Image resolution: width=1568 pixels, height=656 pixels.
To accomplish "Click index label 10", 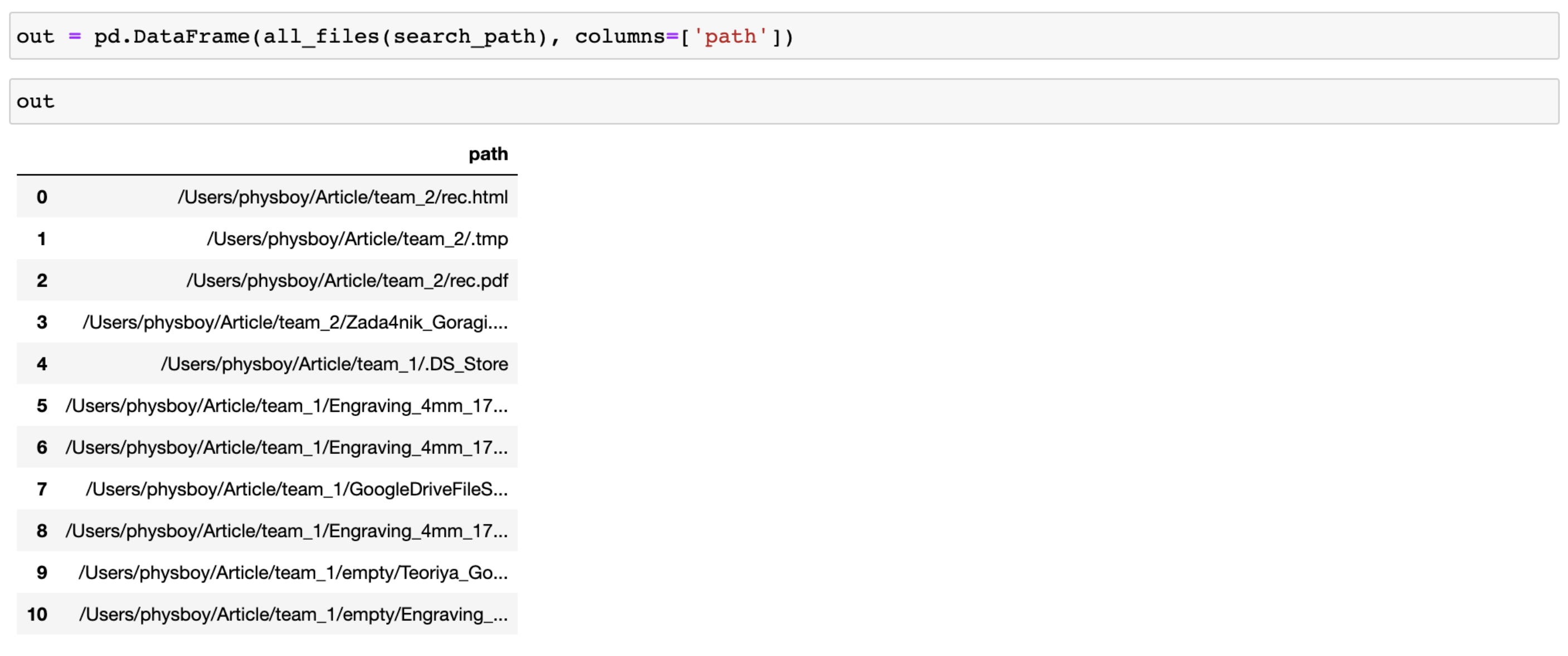I will click(37, 615).
